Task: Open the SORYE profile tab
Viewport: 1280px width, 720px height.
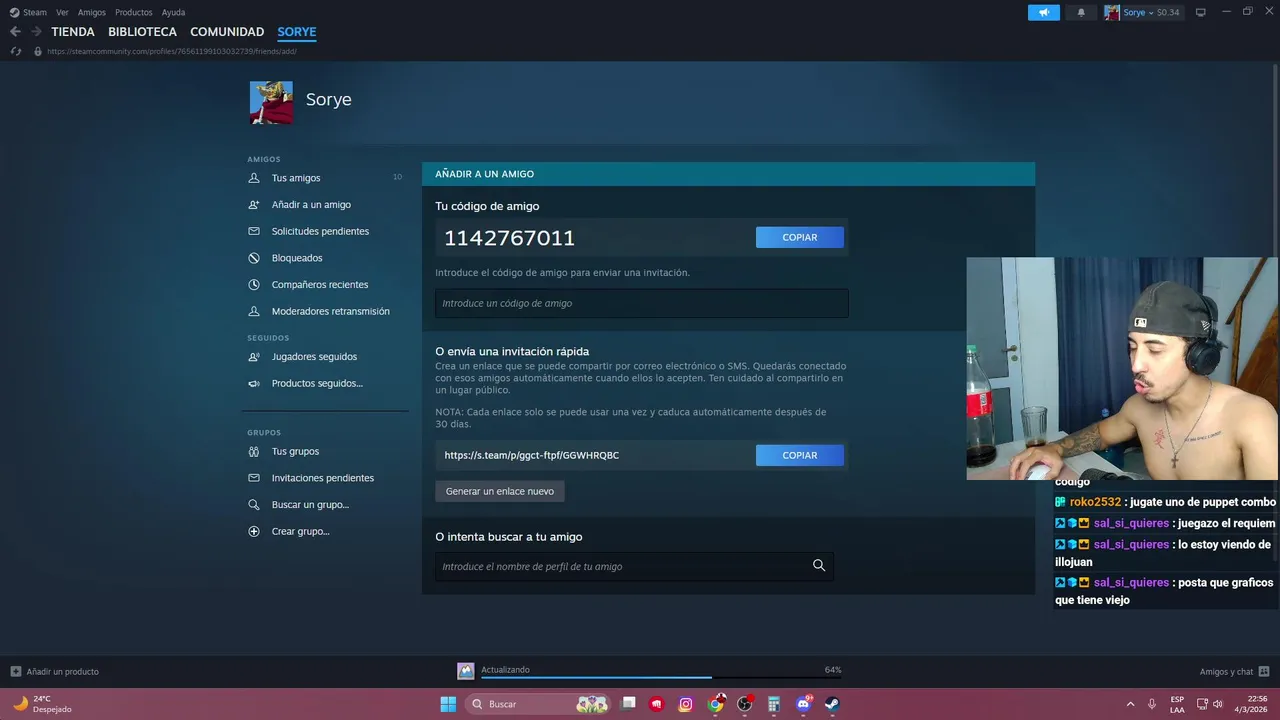Action: coord(297,32)
